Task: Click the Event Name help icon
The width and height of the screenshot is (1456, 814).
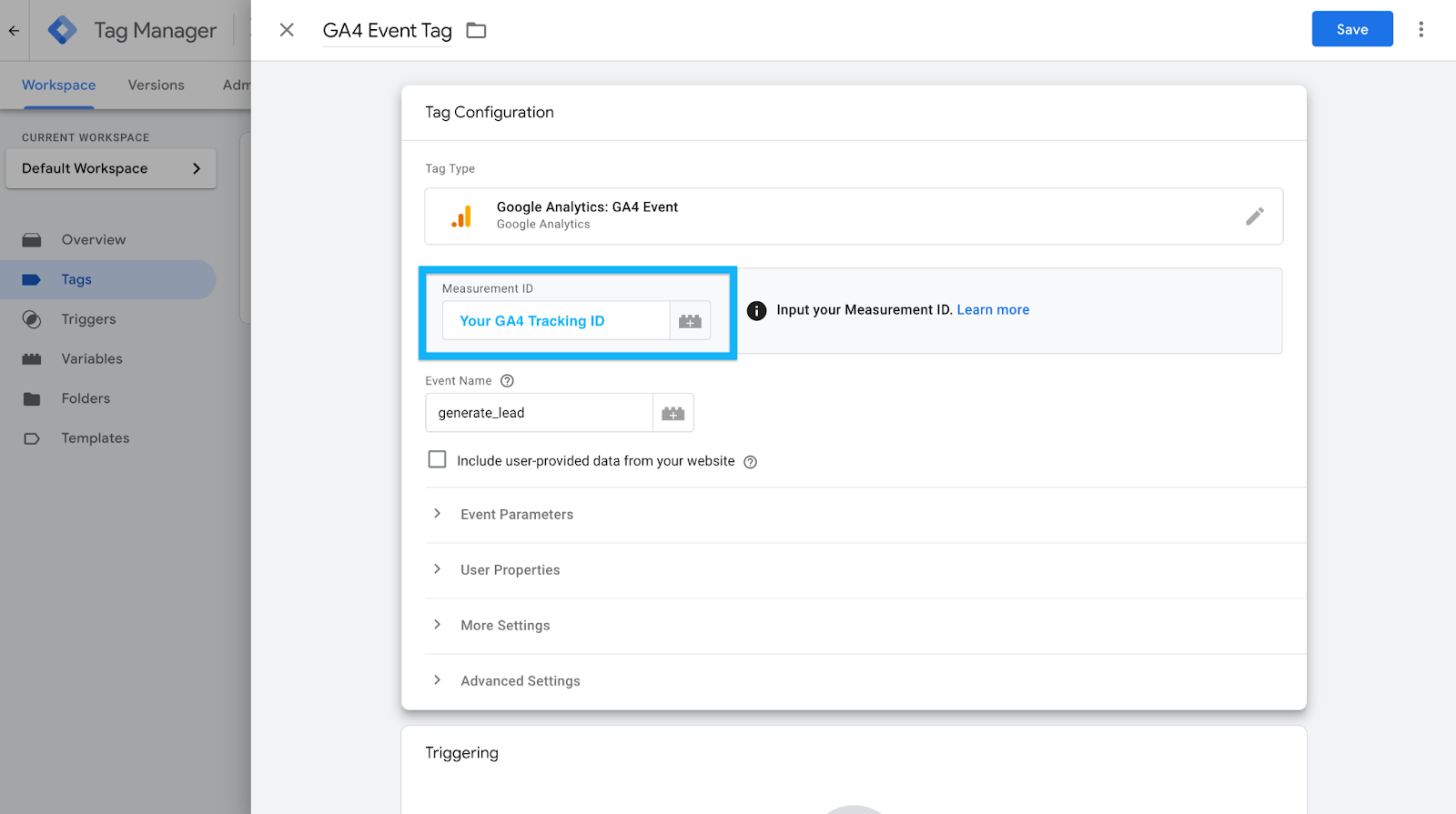Action: 508,381
